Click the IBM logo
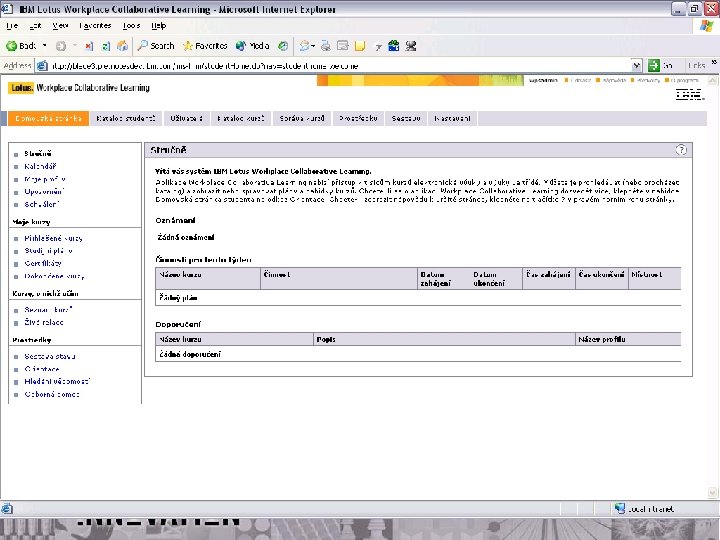 (x=689, y=95)
